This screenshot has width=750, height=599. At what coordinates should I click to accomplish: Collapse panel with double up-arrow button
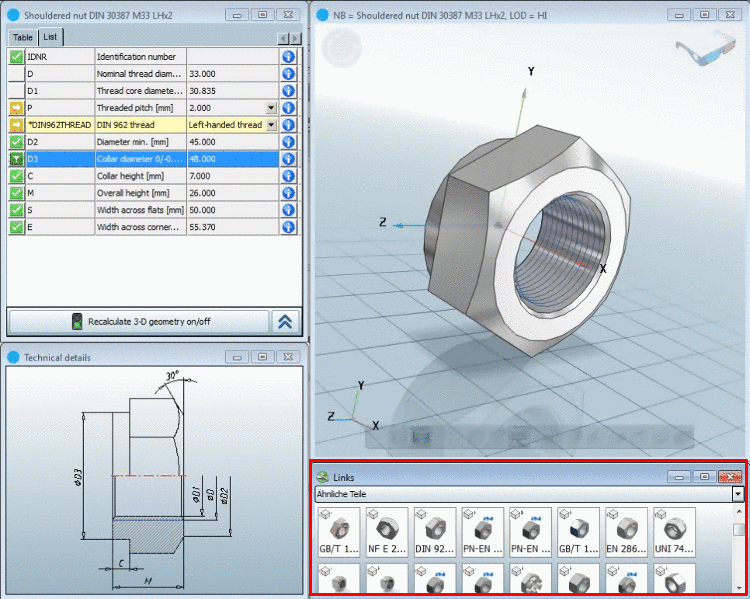pos(285,321)
